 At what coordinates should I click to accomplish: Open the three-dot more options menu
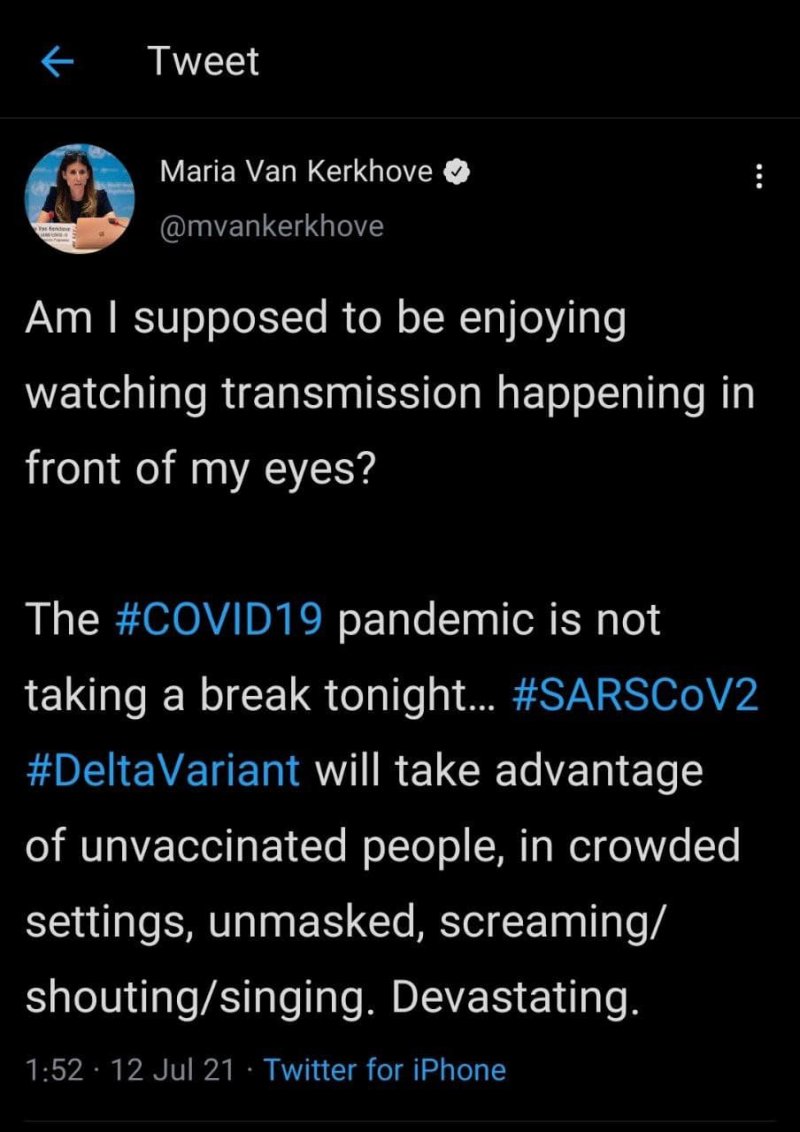pyautogui.click(x=758, y=178)
